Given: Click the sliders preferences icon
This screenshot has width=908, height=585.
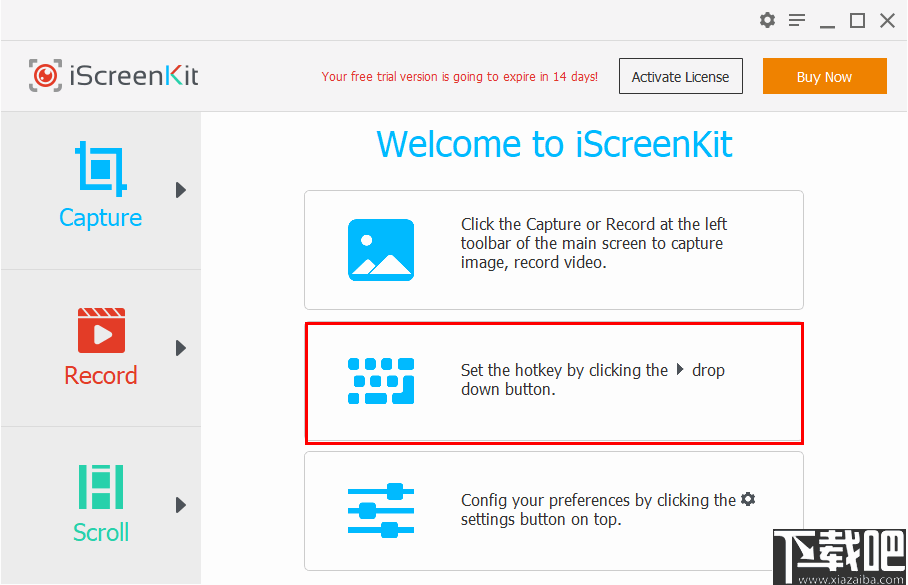Looking at the screenshot, I should click(381, 511).
